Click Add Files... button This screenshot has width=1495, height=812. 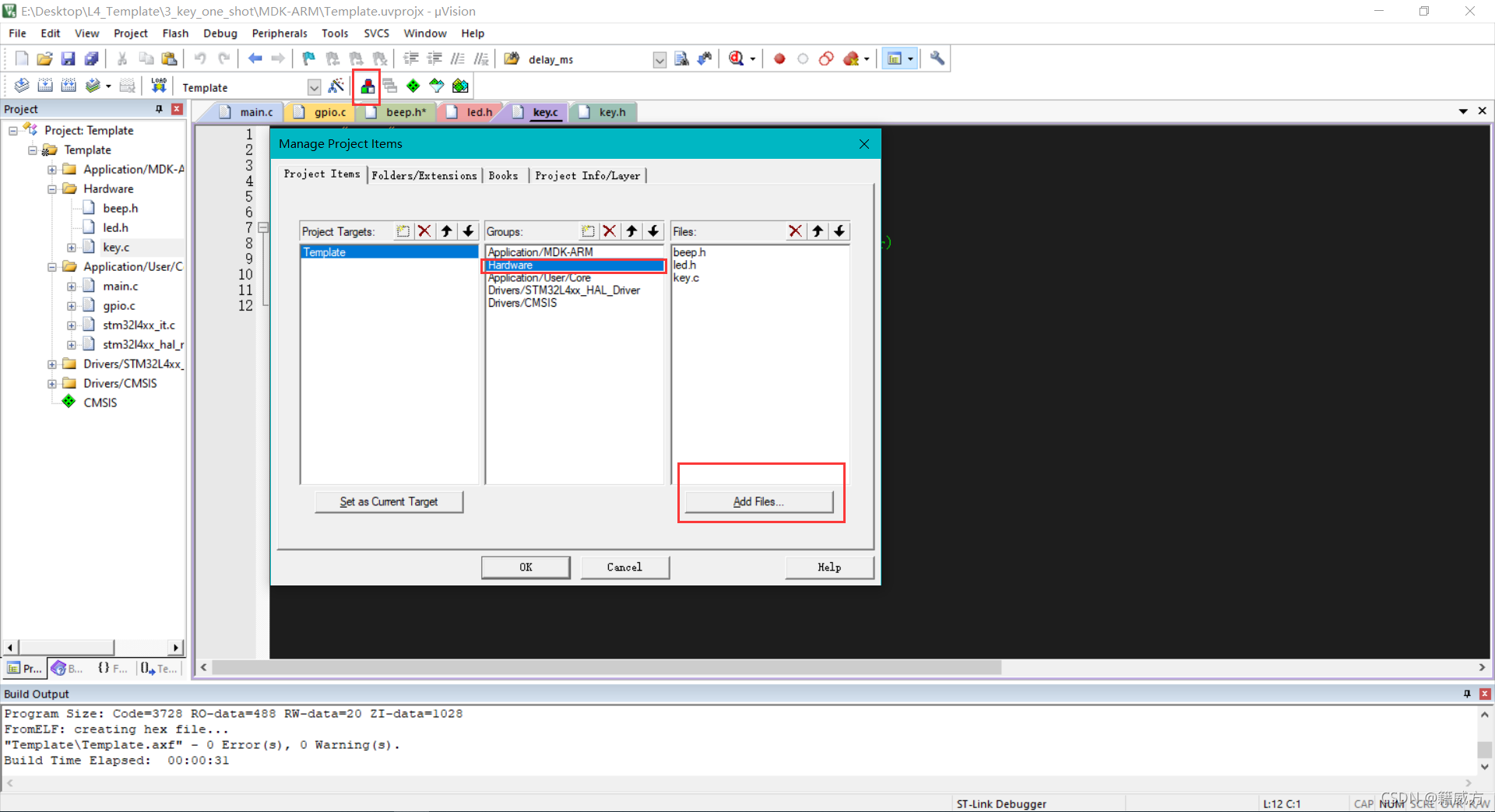pyautogui.click(x=758, y=501)
